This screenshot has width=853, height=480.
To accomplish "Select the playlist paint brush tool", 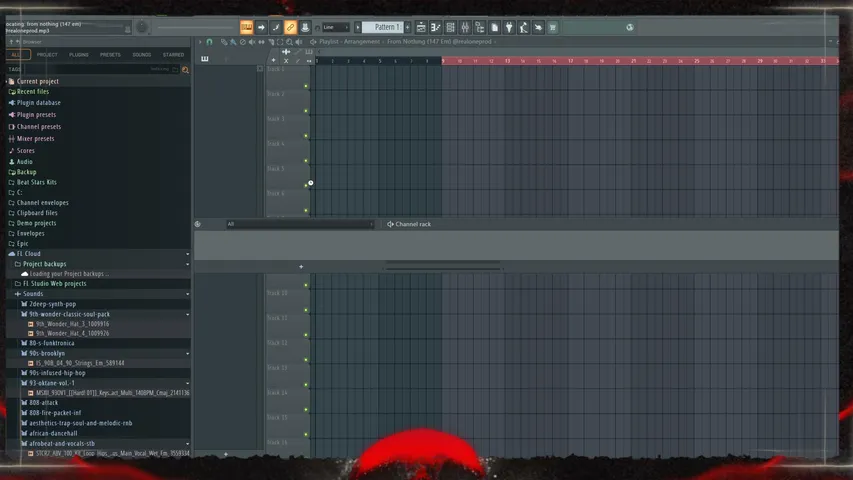I will (x=233, y=42).
